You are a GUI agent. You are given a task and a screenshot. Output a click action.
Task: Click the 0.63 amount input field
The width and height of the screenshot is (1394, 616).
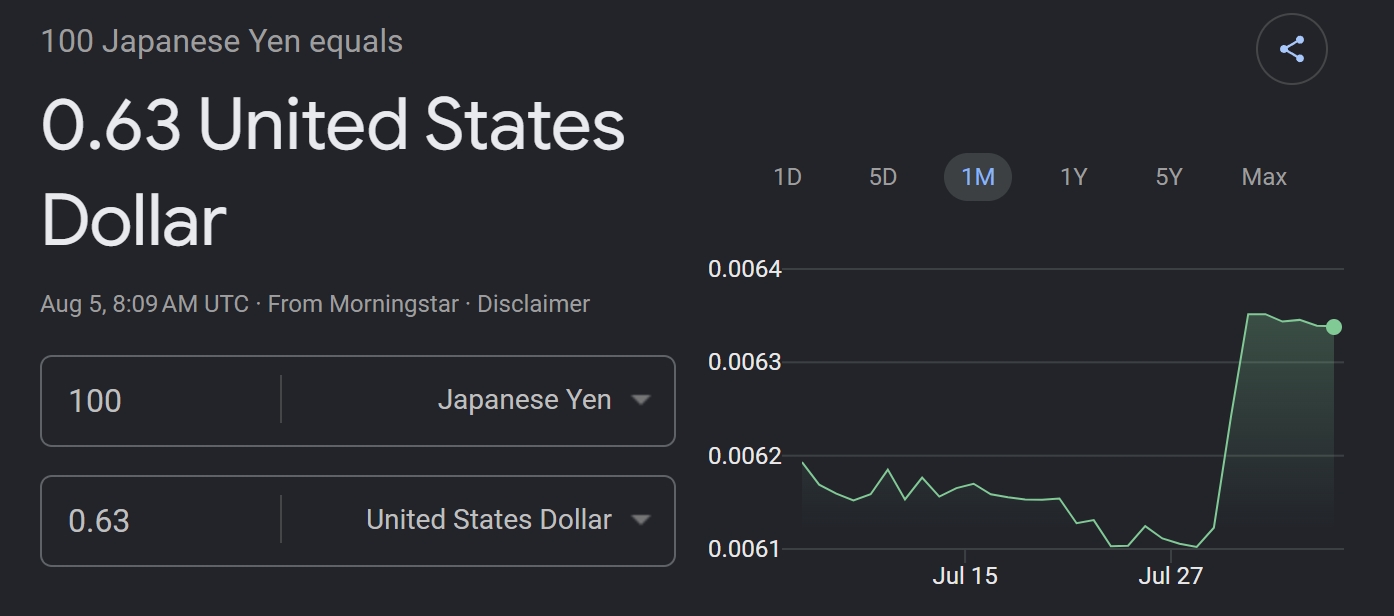160,521
